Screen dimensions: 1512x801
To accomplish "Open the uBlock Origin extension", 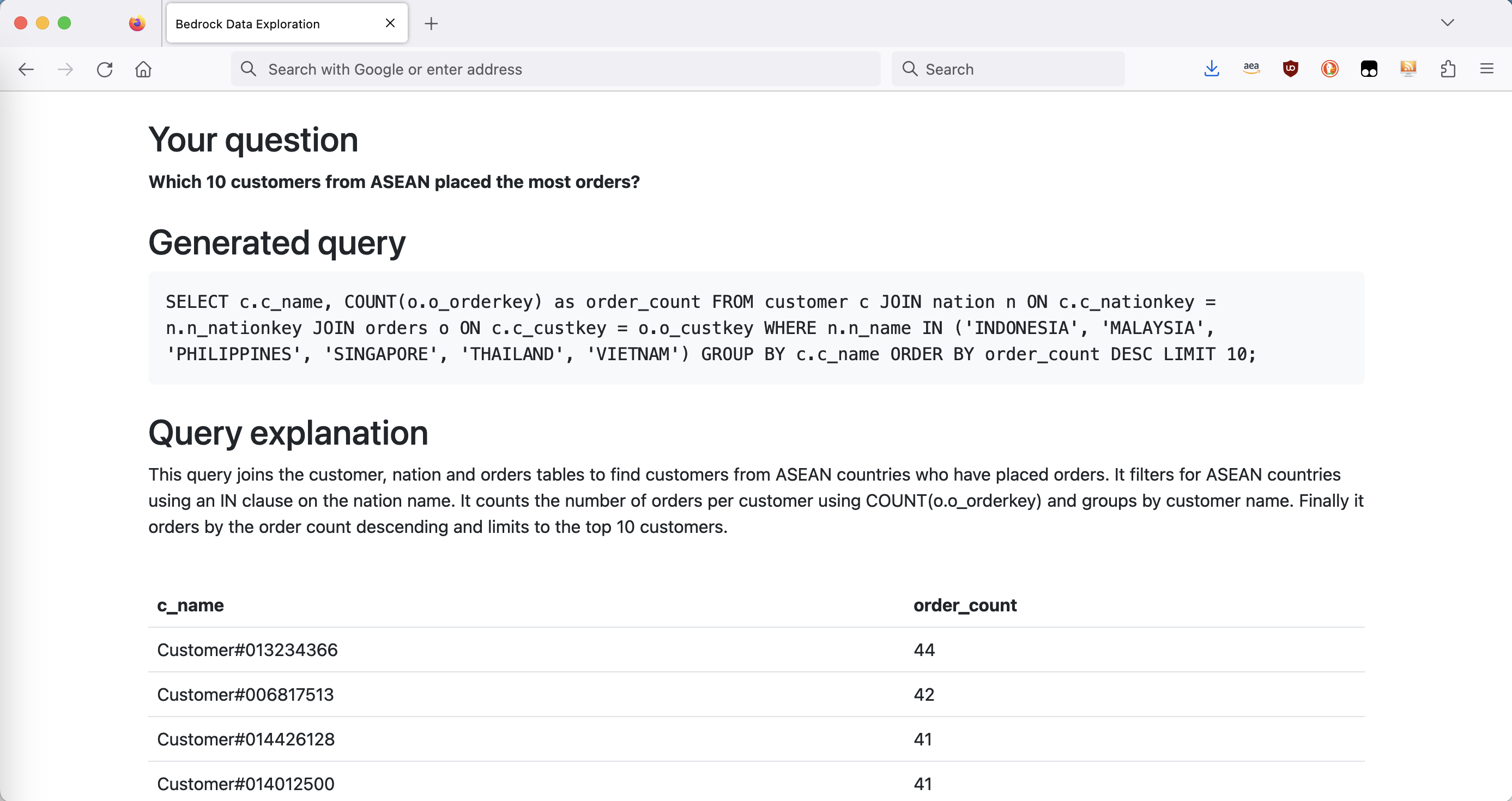I will (1290, 69).
